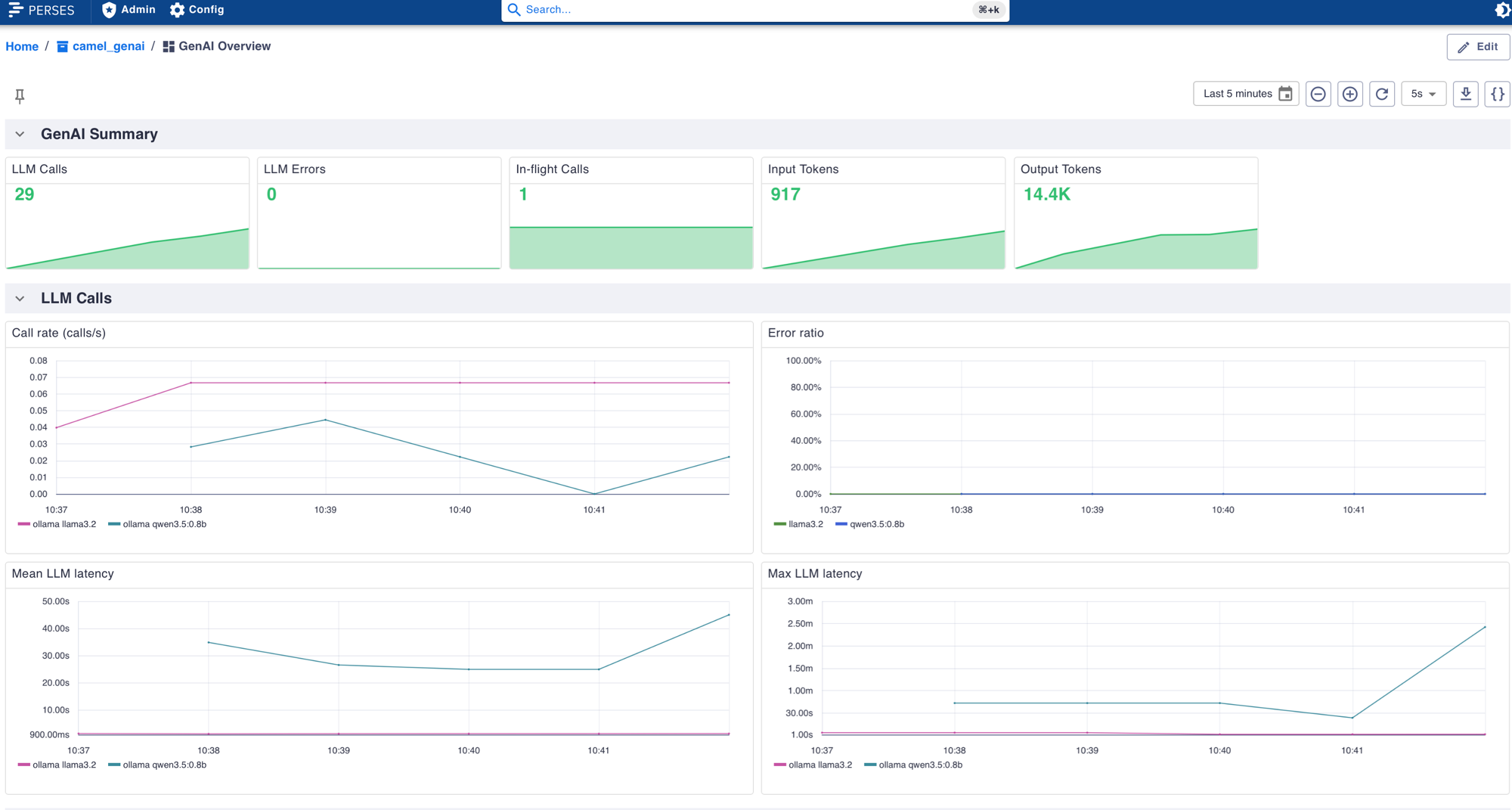Screen dimensions: 1512x810
Task: Toggle llama3.2 series in Error ratio legend
Action: pyautogui.click(x=798, y=524)
